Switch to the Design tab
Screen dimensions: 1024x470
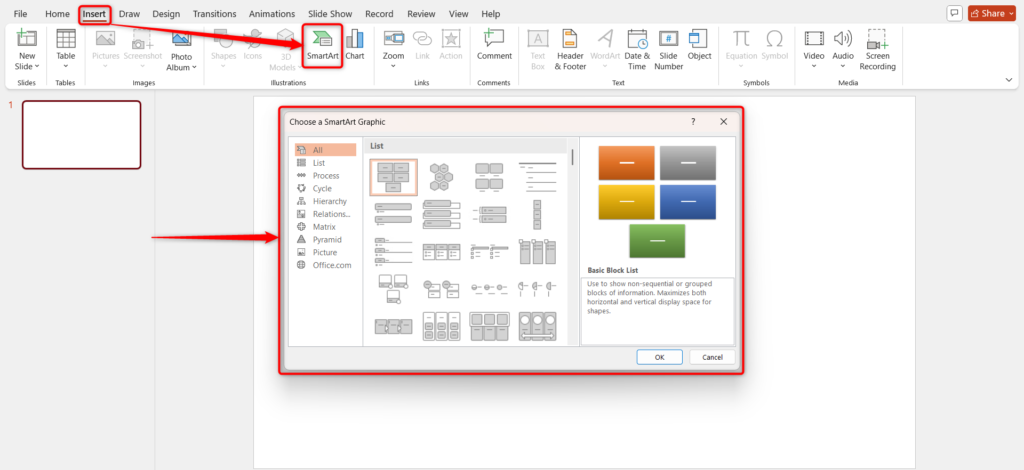click(167, 14)
